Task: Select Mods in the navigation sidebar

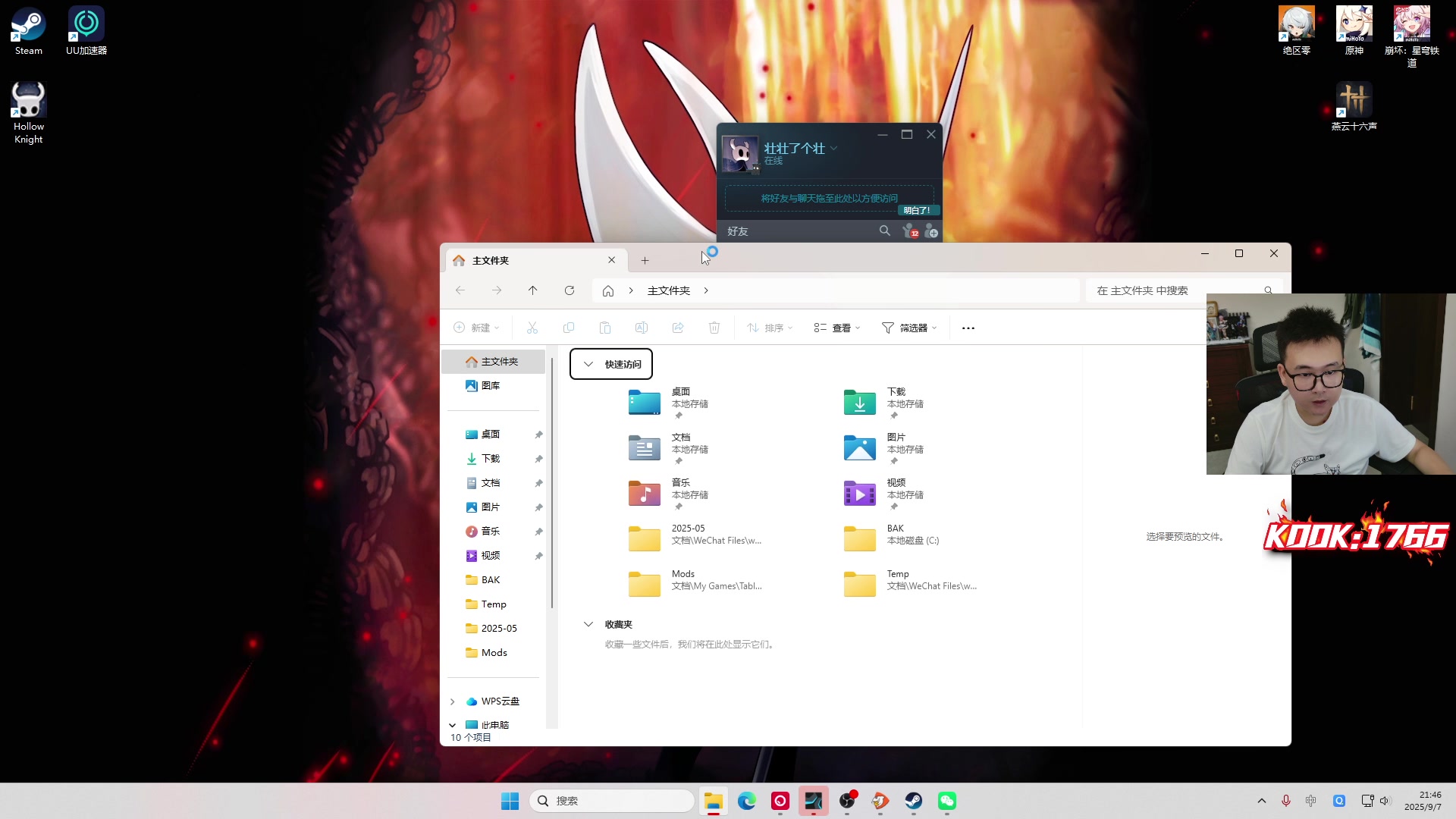Action: (493, 653)
